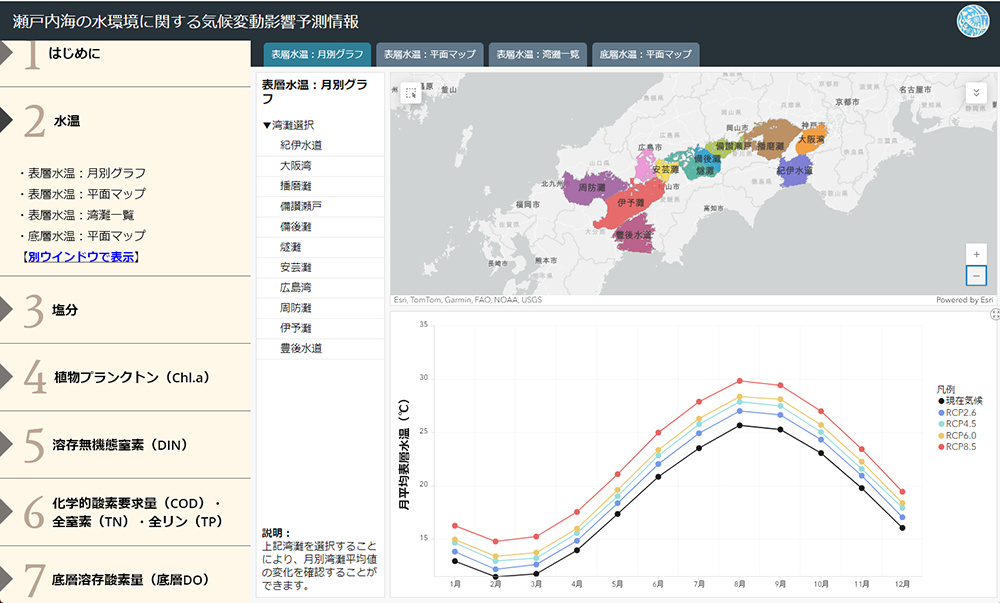Expand the chart to fullscreen
Image resolution: width=1000 pixels, height=603 pixels.
coord(994,315)
